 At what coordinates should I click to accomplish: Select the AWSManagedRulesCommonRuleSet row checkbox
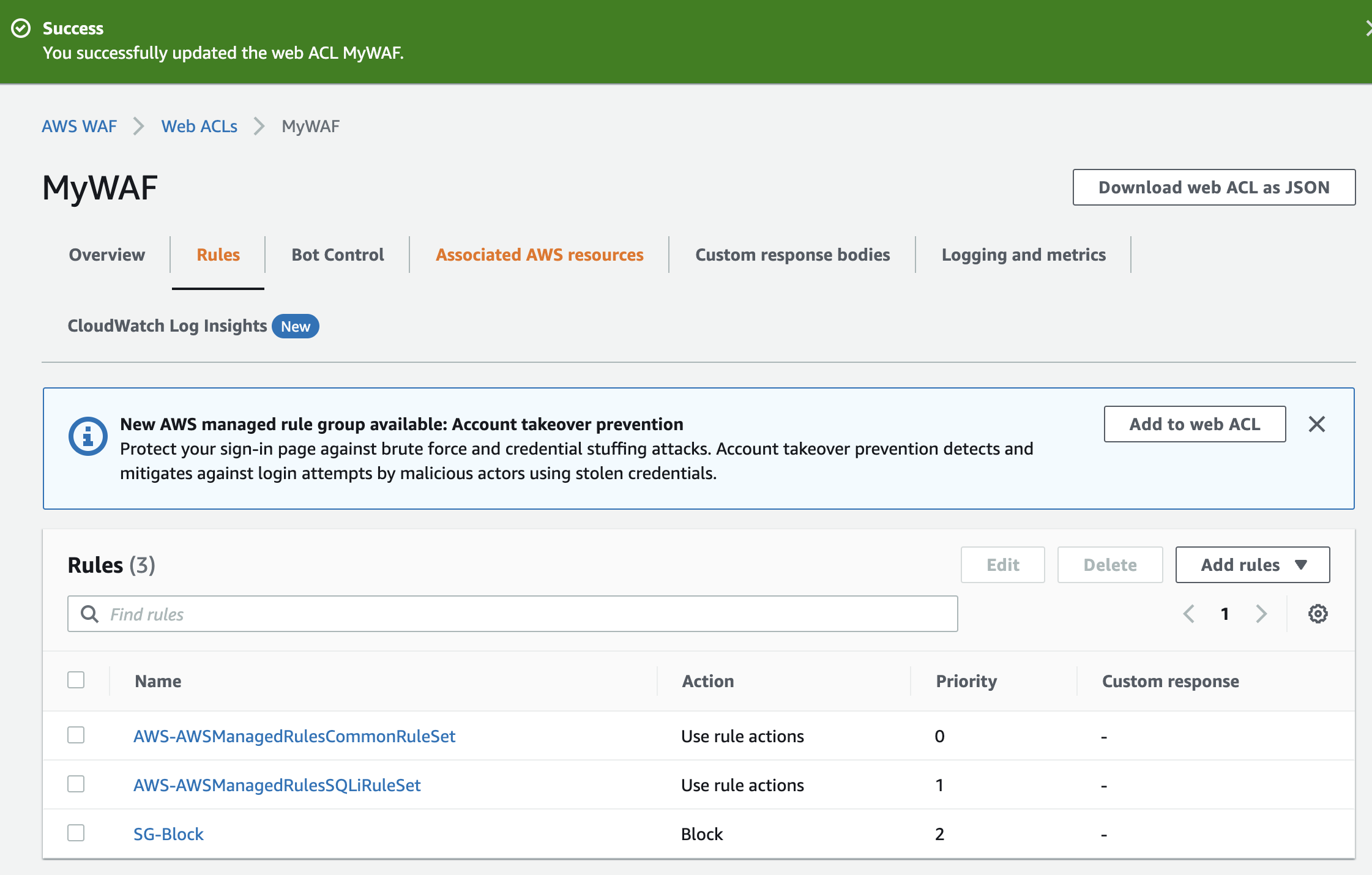click(x=76, y=735)
